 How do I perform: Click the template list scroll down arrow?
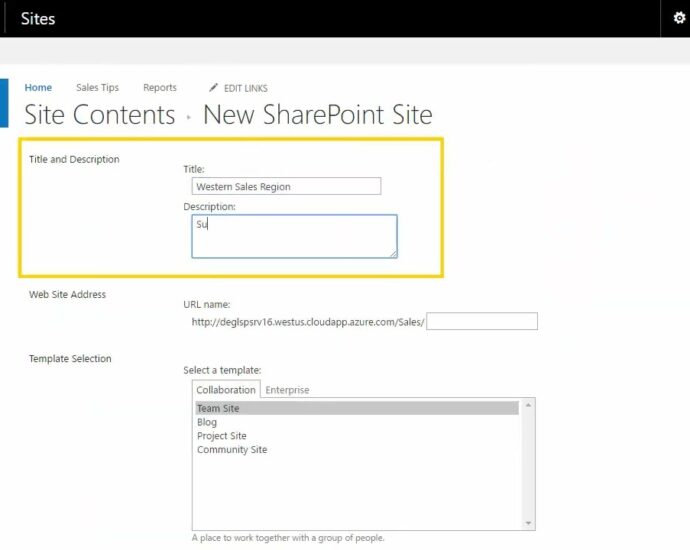point(529,523)
